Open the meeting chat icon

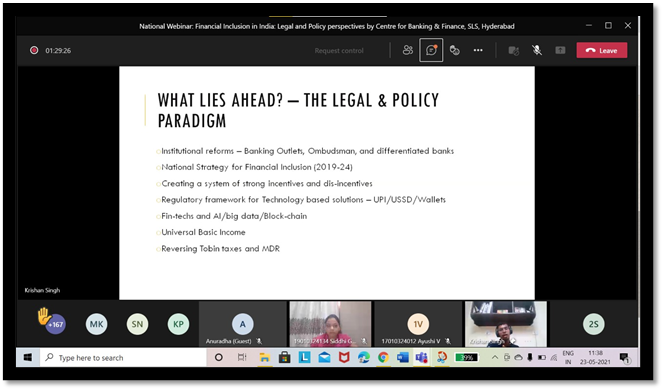coord(431,50)
